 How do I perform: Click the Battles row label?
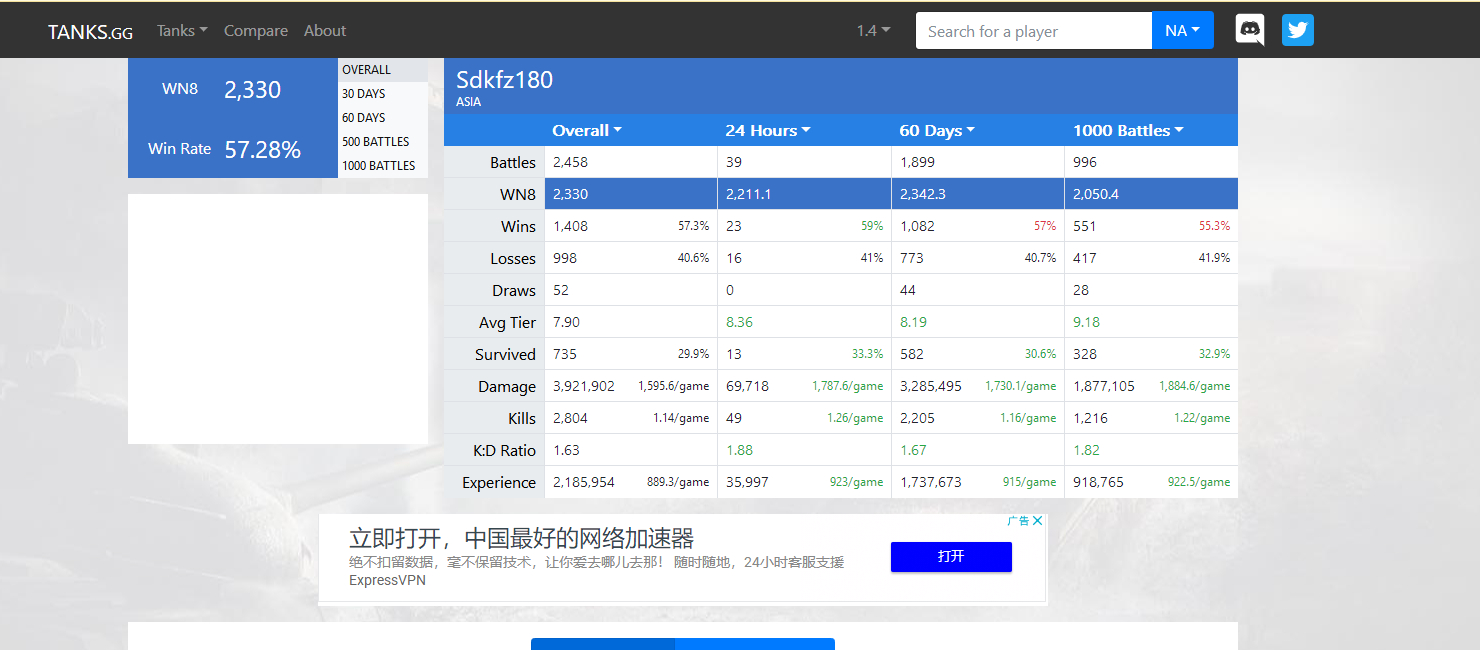[x=513, y=163]
